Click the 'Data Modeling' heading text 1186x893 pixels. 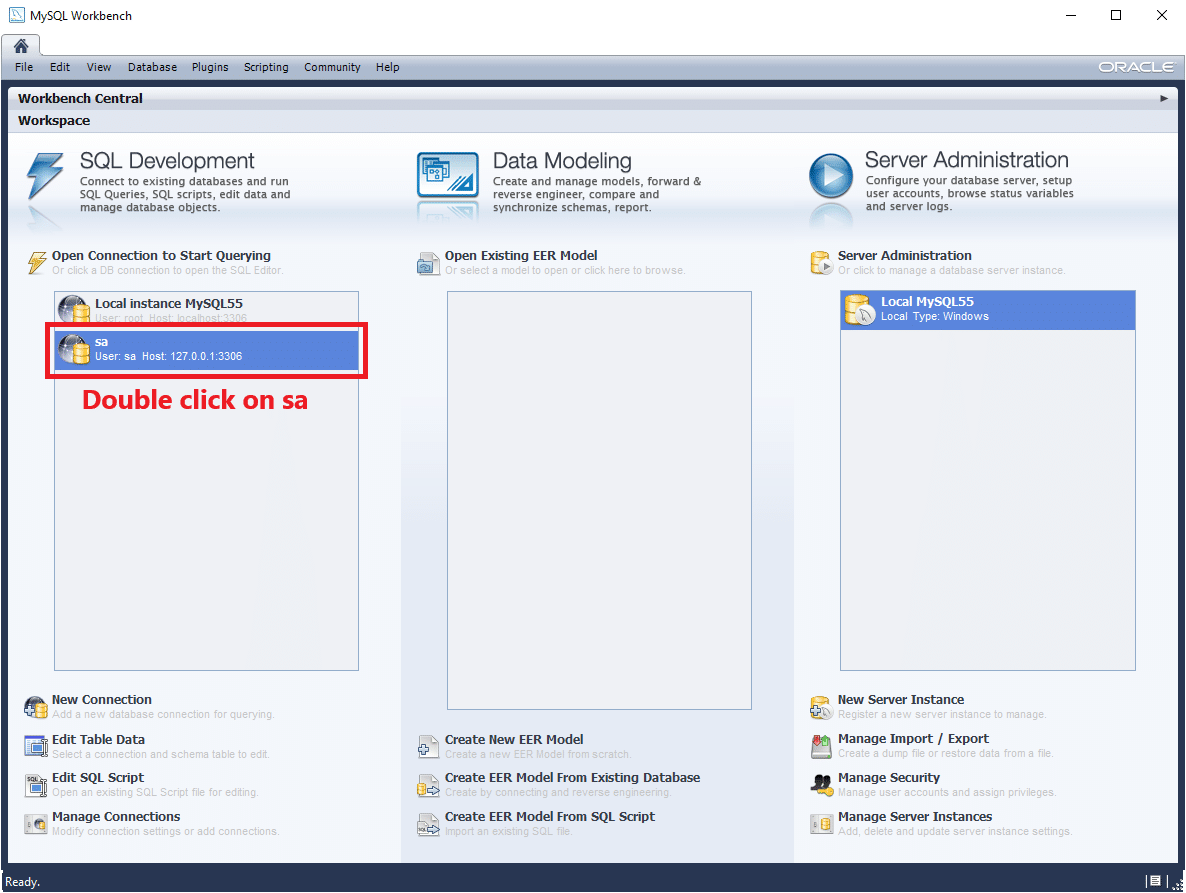[x=562, y=160]
